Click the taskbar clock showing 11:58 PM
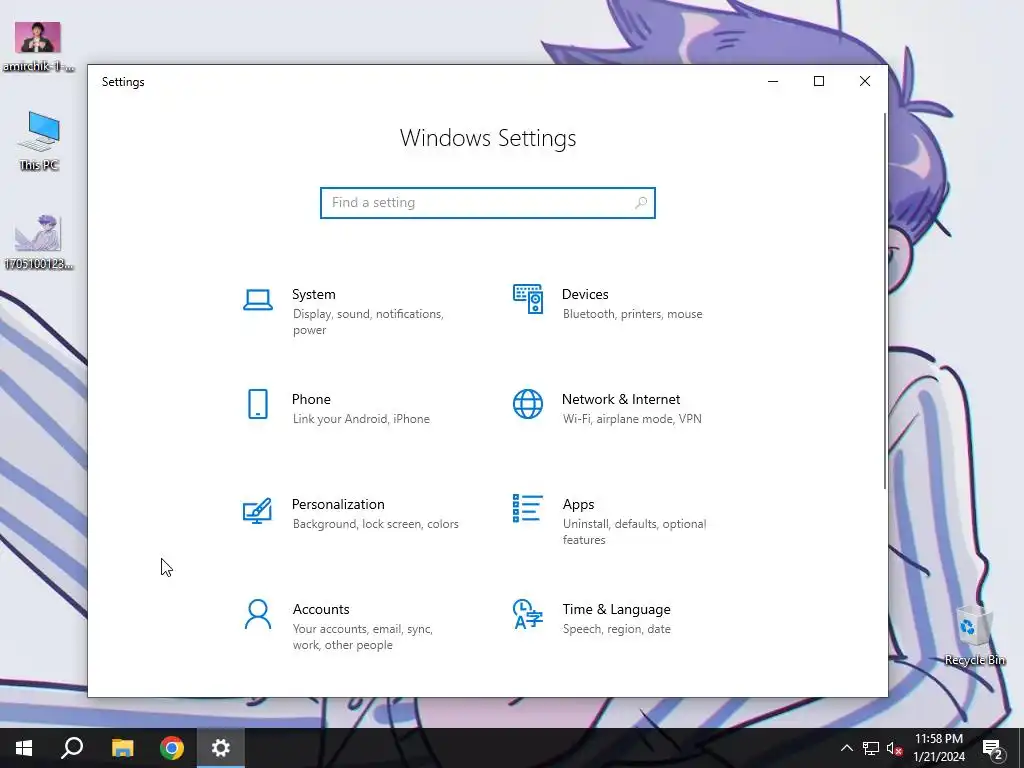1024x768 pixels. tap(939, 748)
